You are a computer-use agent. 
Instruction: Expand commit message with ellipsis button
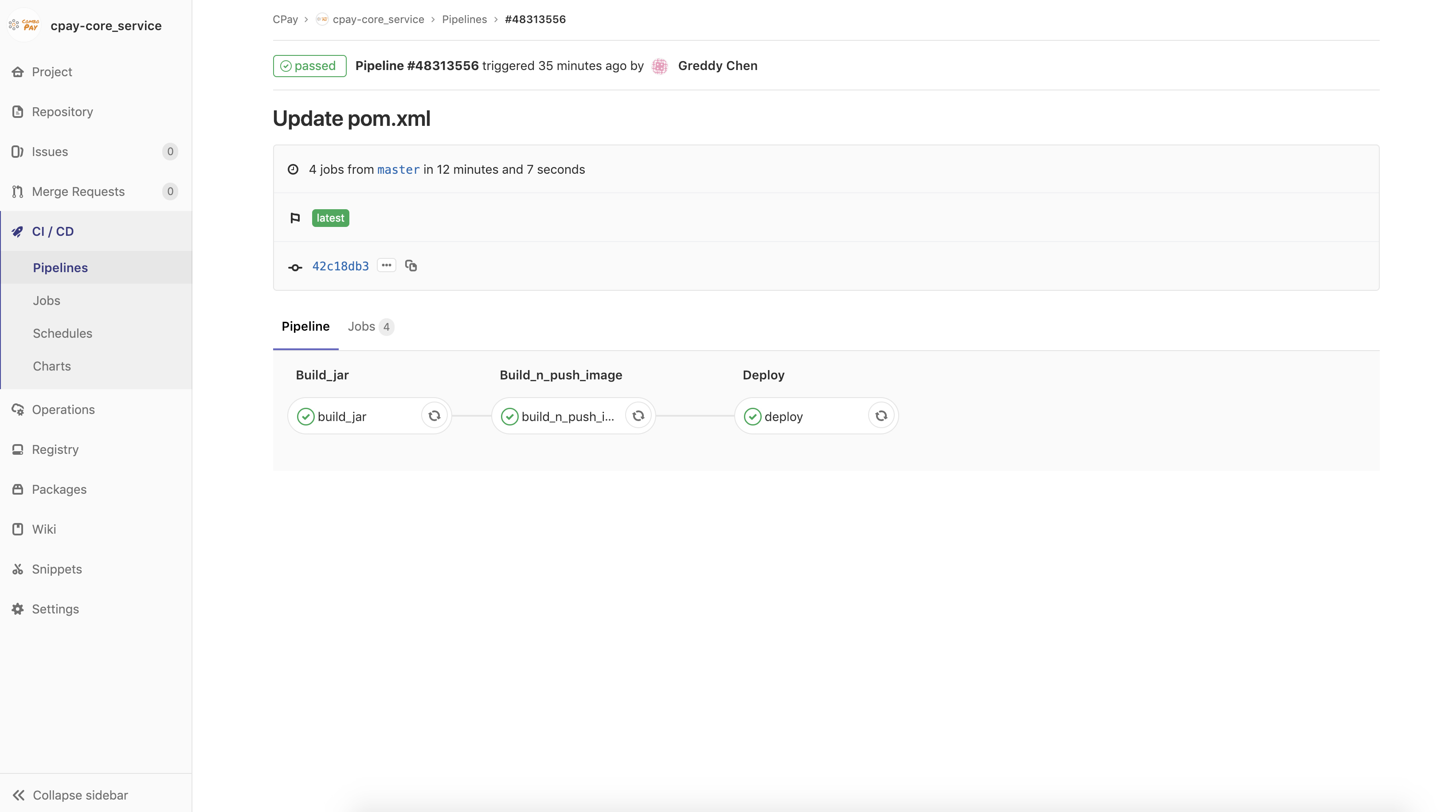[387, 265]
